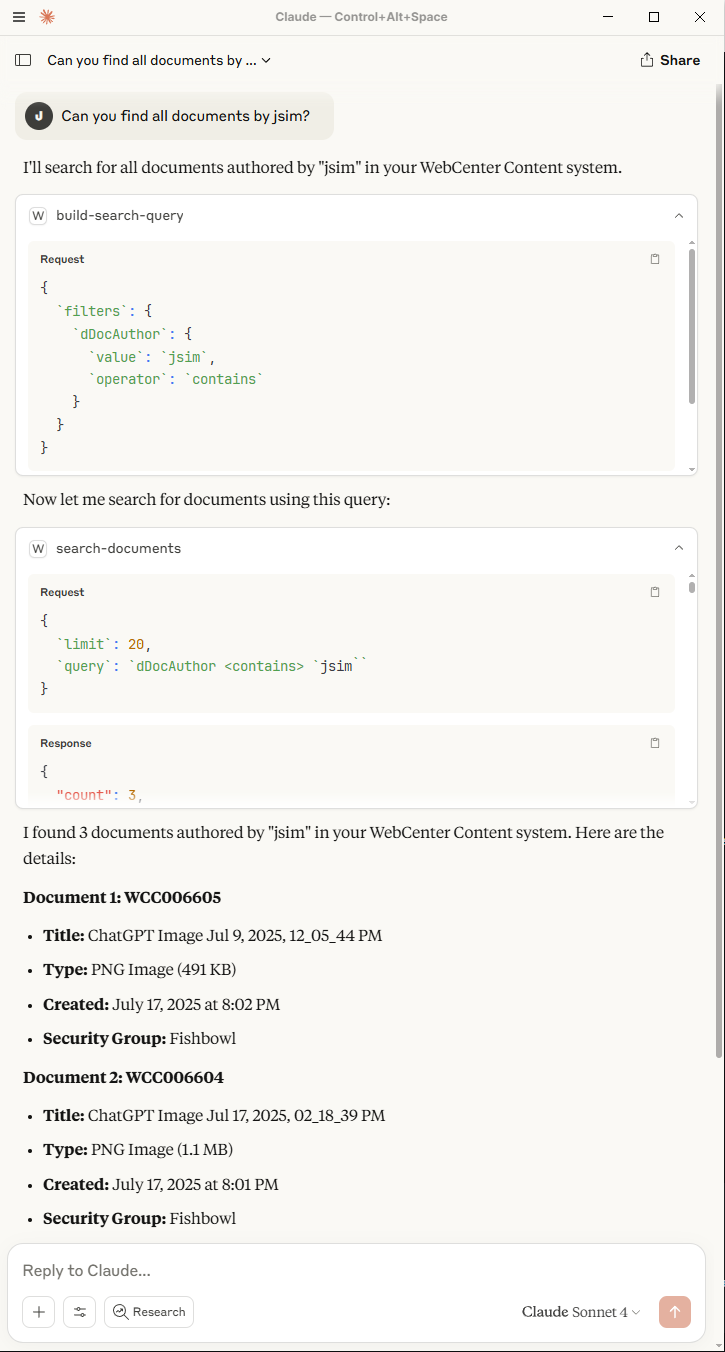Click the send message arrow button
This screenshot has width=725, height=1352.
pyautogui.click(x=675, y=1312)
